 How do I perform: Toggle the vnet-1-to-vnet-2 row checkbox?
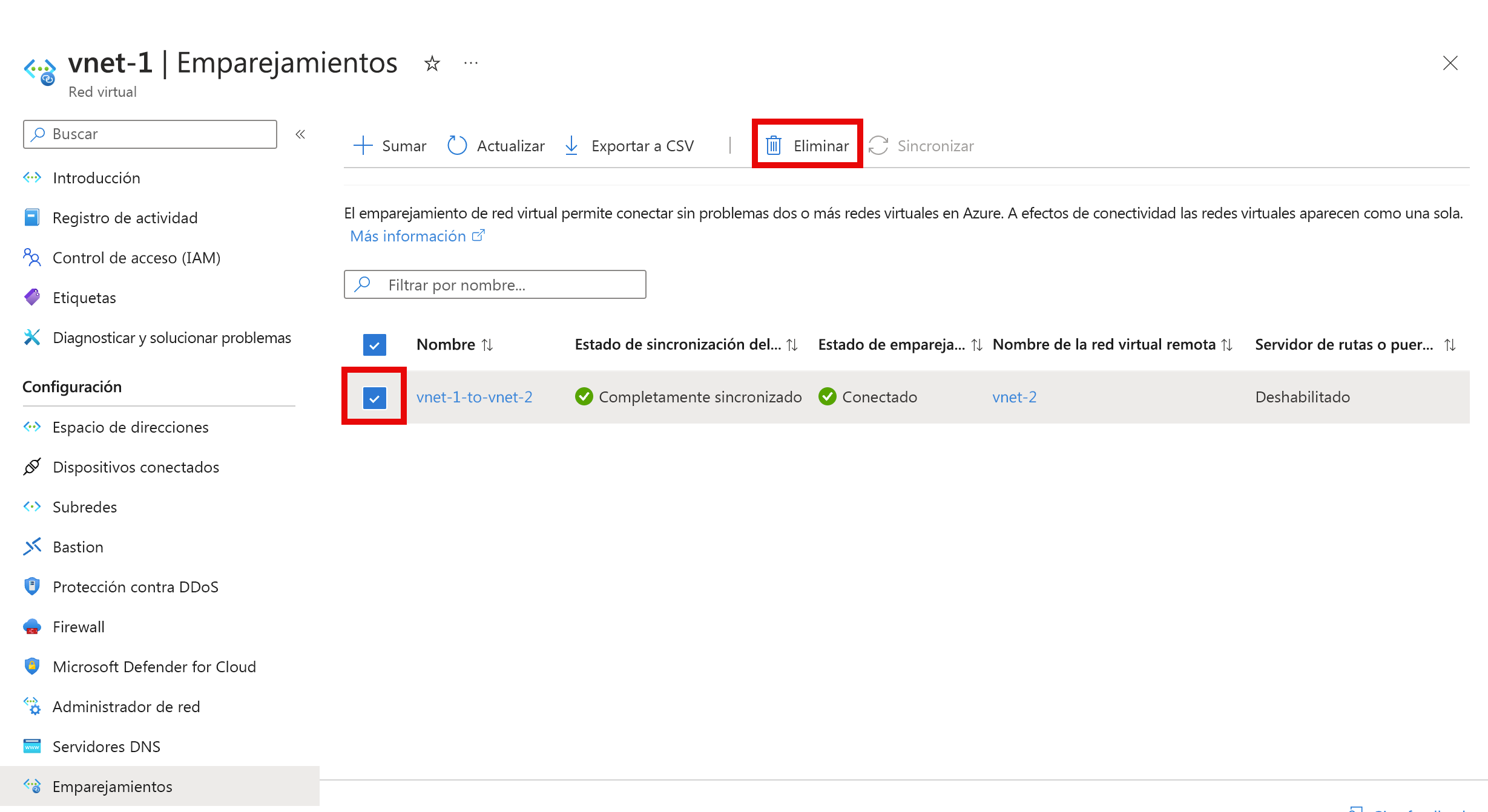point(376,397)
